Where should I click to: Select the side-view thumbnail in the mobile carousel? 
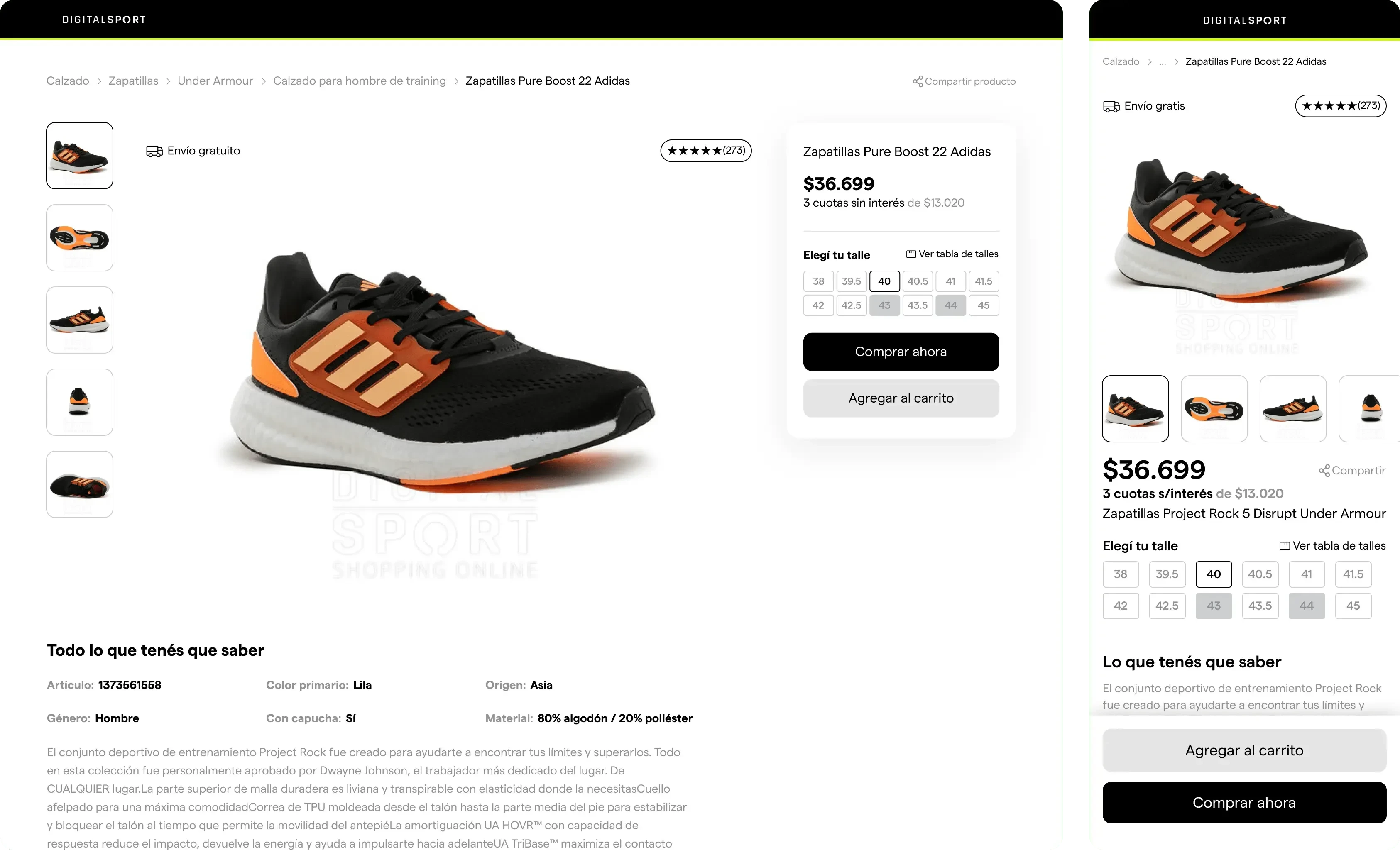coord(1292,409)
